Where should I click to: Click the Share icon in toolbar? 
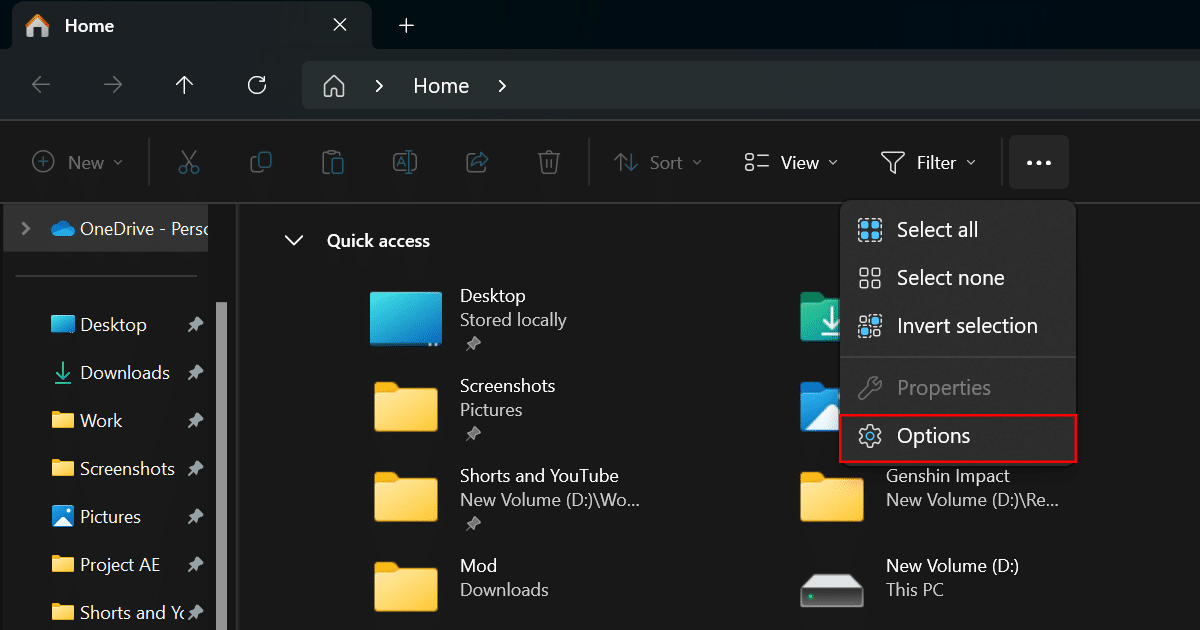(x=477, y=163)
